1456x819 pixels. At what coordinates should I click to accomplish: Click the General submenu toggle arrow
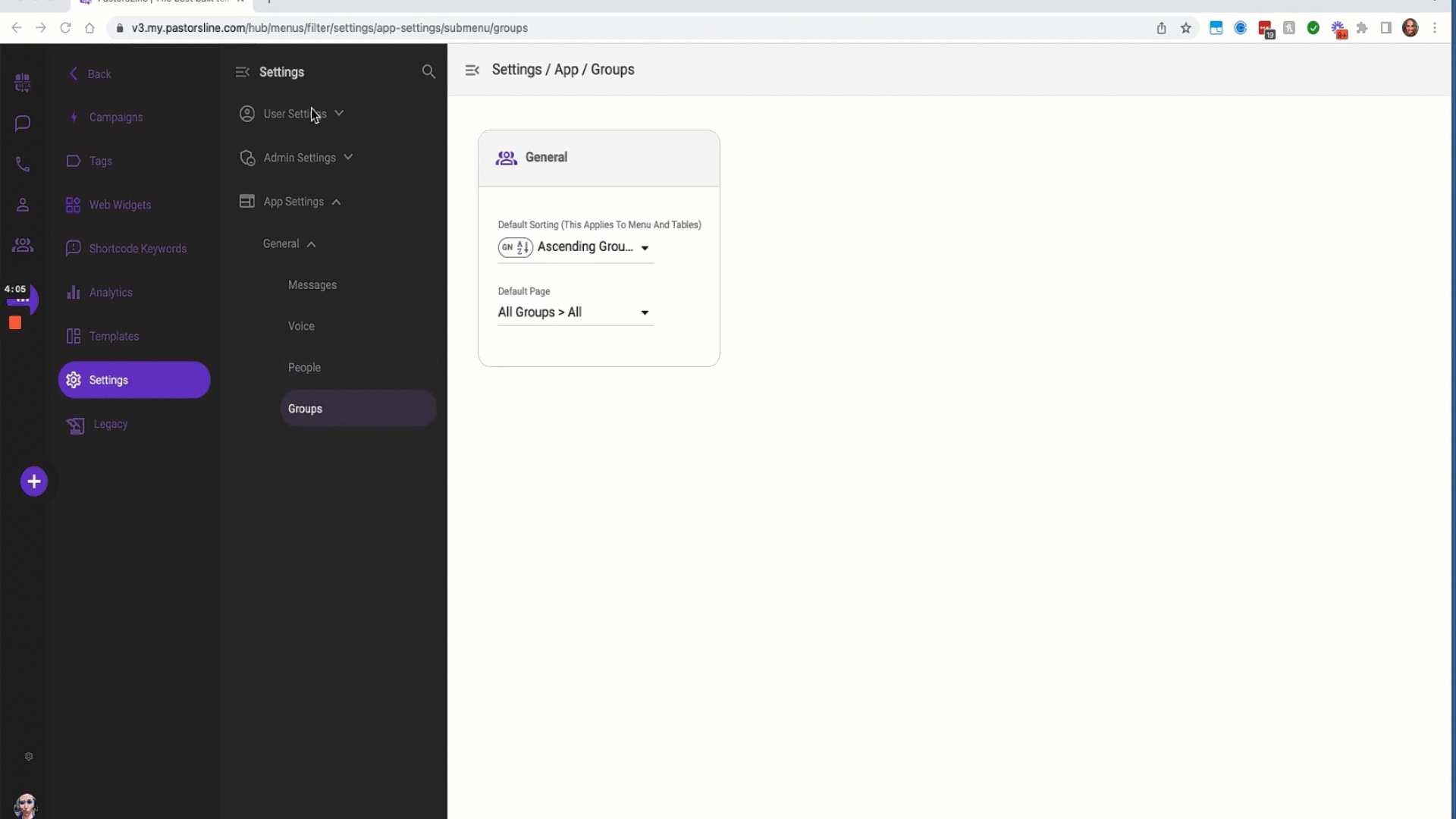click(312, 244)
